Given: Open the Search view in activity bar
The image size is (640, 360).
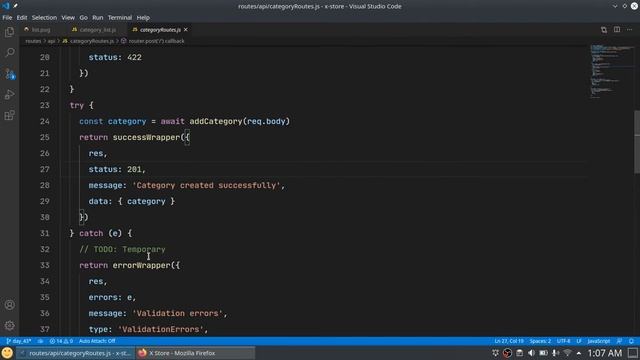Looking at the screenshot, I should (x=9, y=53).
